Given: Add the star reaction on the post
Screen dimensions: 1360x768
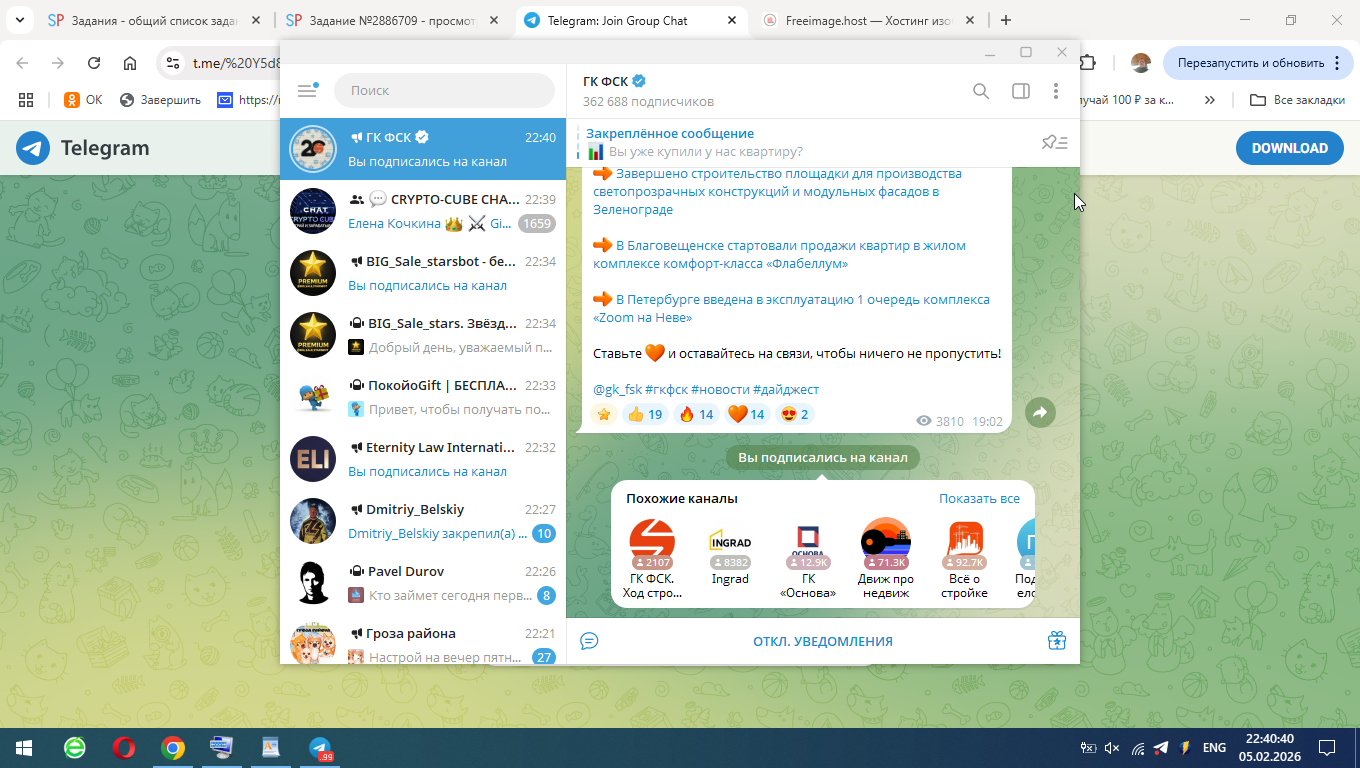Looking at the screenshot, I should point(603,414).
